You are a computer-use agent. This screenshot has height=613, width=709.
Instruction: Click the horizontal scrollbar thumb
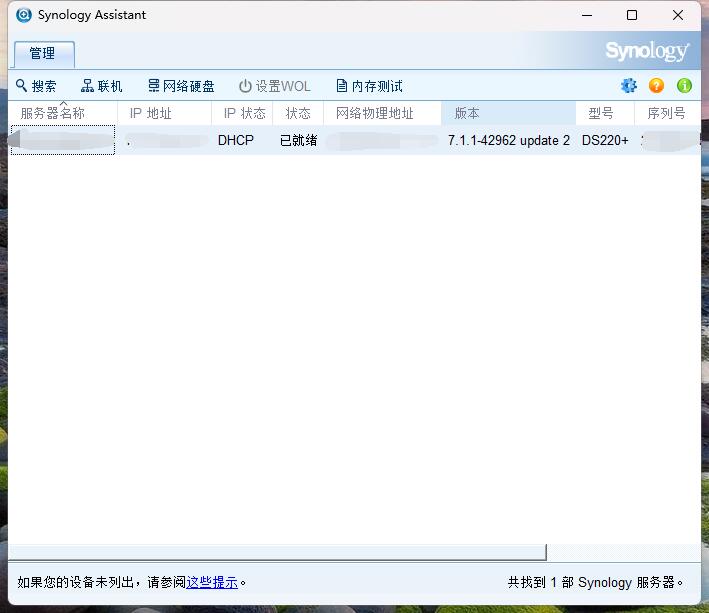277,552
